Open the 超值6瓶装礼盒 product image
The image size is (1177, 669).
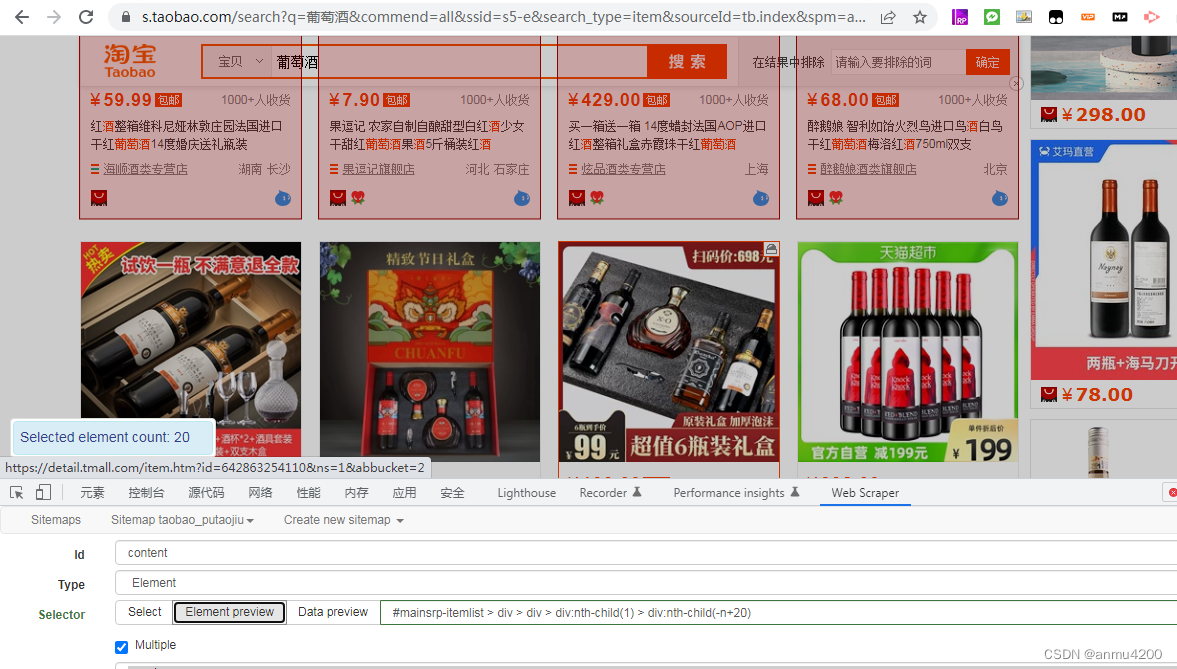point(669,352)
